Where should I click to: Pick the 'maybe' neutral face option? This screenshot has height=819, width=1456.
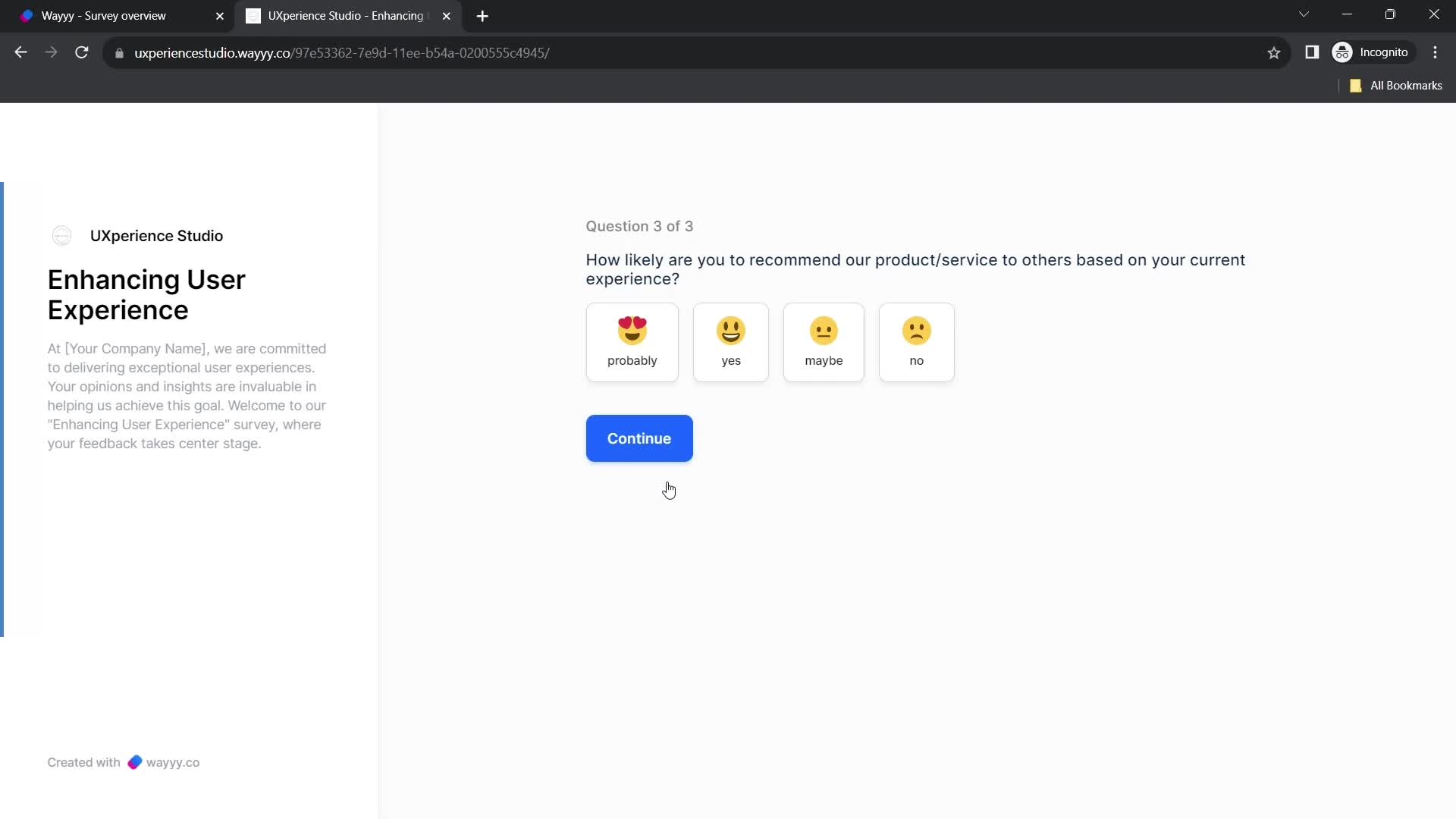[824, 342]
